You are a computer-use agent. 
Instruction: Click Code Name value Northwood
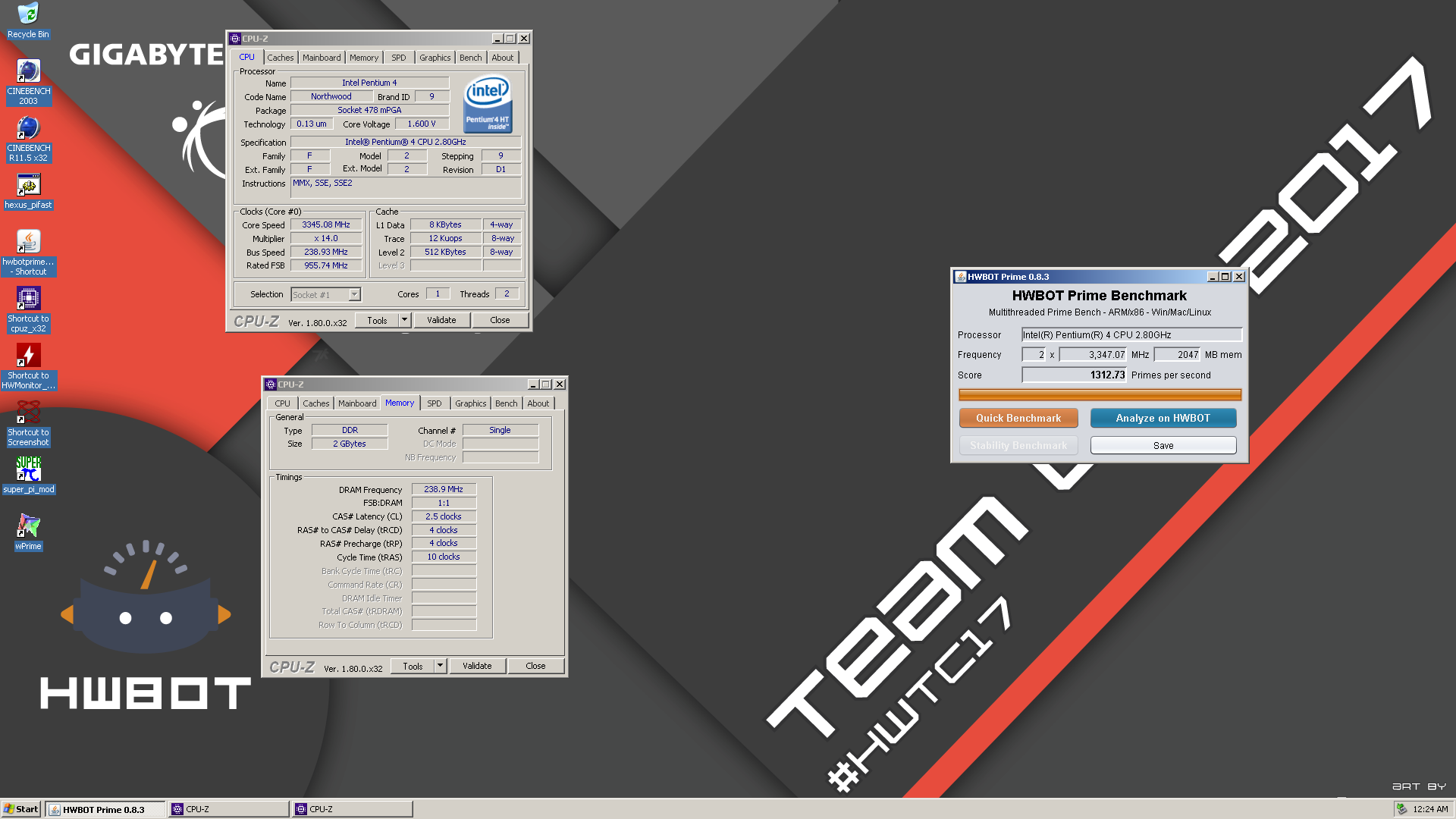coord(331,96)
